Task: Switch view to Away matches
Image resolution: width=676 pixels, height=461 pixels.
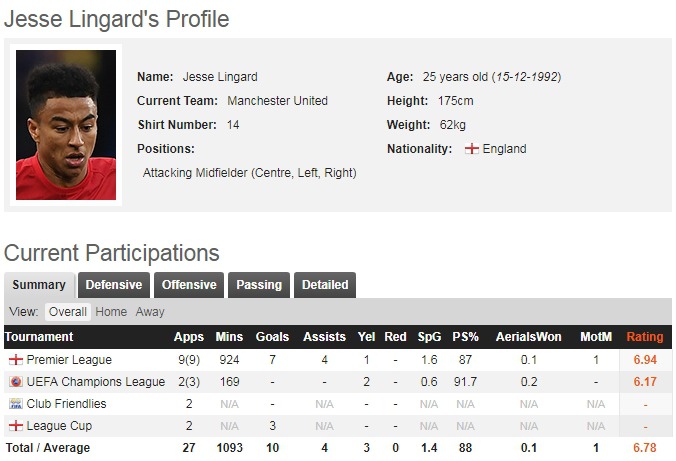Action: click(x=150, y=312)
